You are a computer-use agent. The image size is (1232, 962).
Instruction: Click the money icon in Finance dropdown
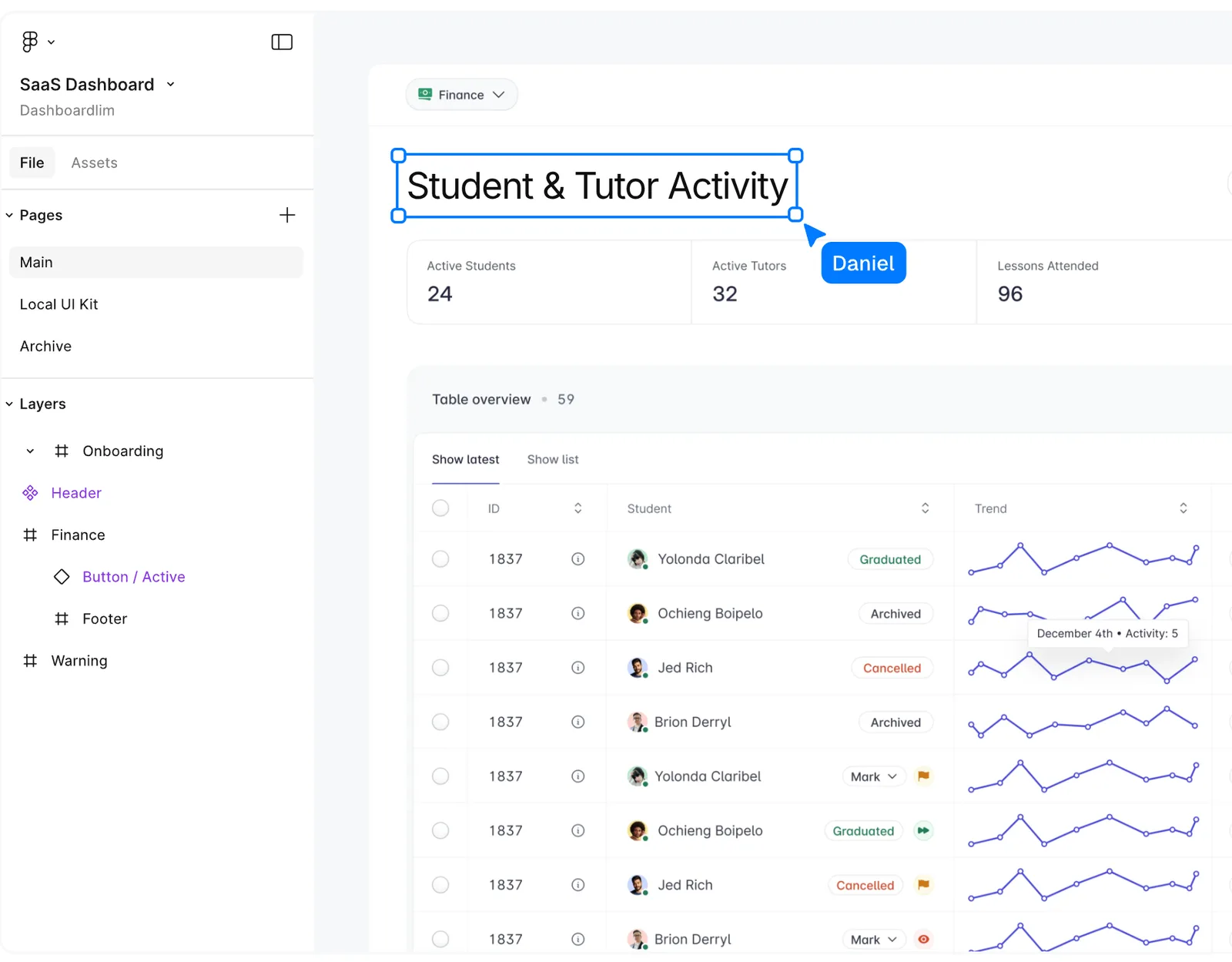tap(424, 94)
